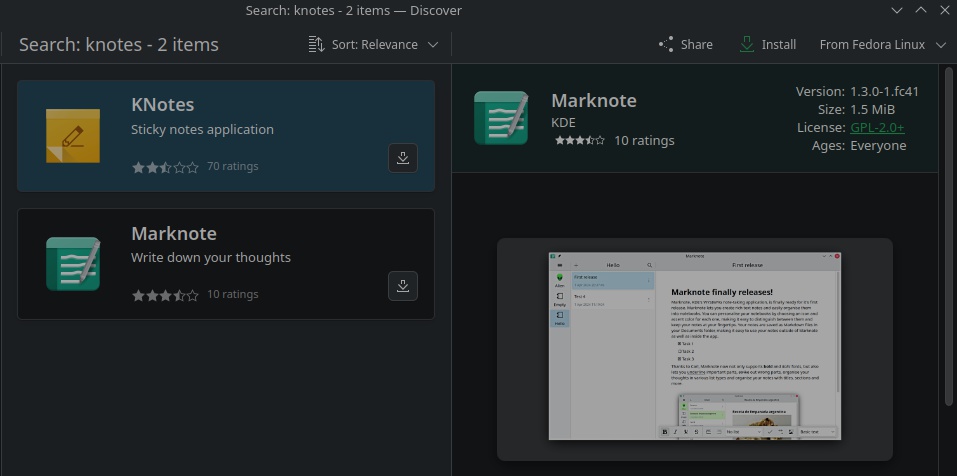Click the chevron beside From Fedora Linux
The height and width of the screenshot is (476, 957).
point(940,45)
